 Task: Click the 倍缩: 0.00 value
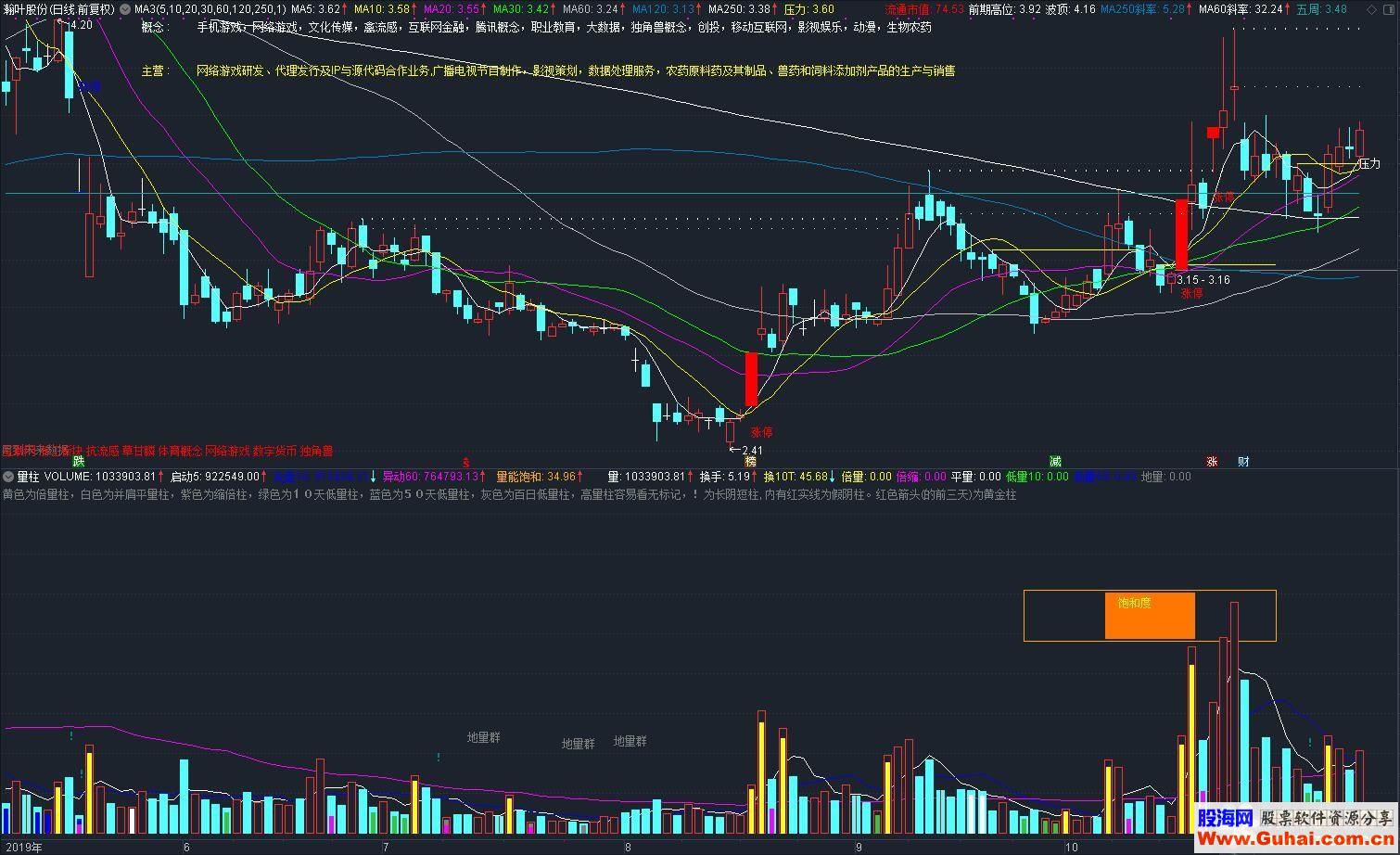(x=922, y=477)
